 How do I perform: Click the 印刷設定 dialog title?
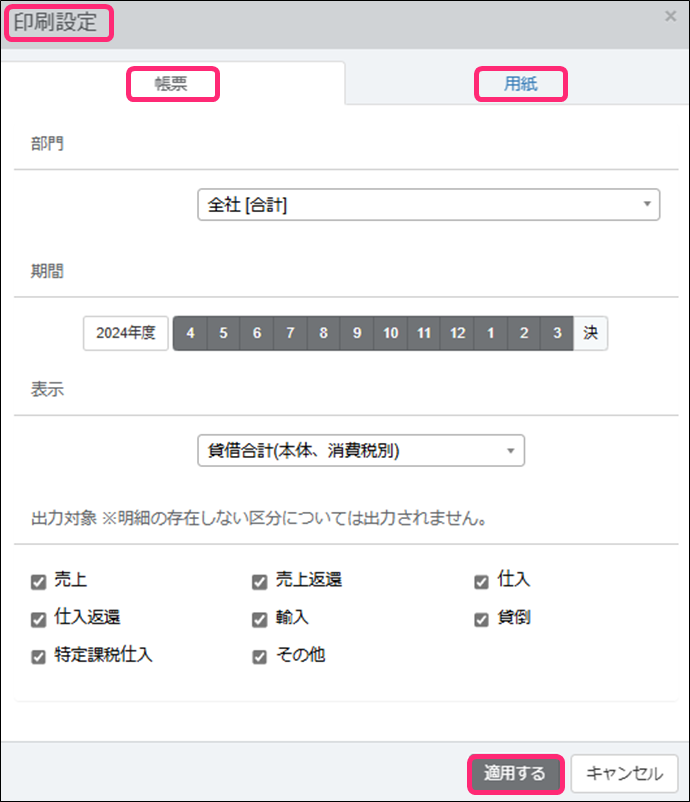pyautogui.click(x=55, y=23)
